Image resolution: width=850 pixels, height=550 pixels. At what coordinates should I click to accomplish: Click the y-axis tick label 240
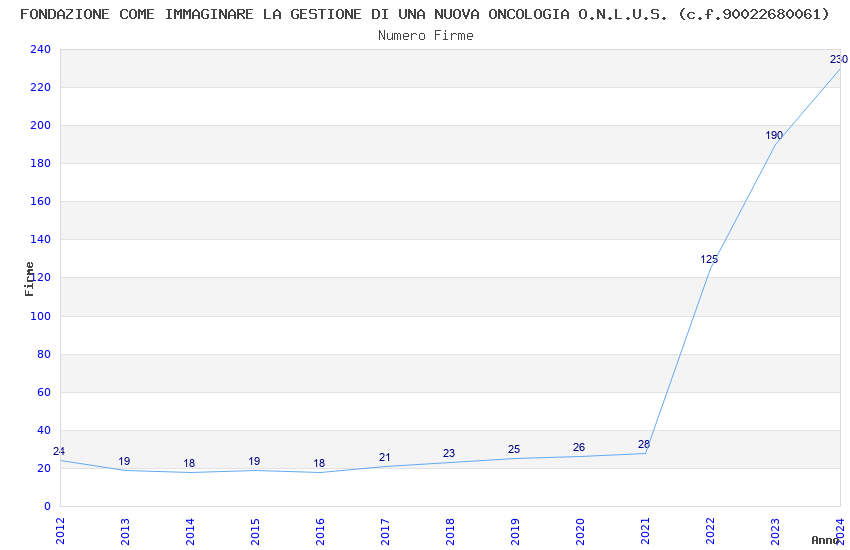tap(41, 49)
